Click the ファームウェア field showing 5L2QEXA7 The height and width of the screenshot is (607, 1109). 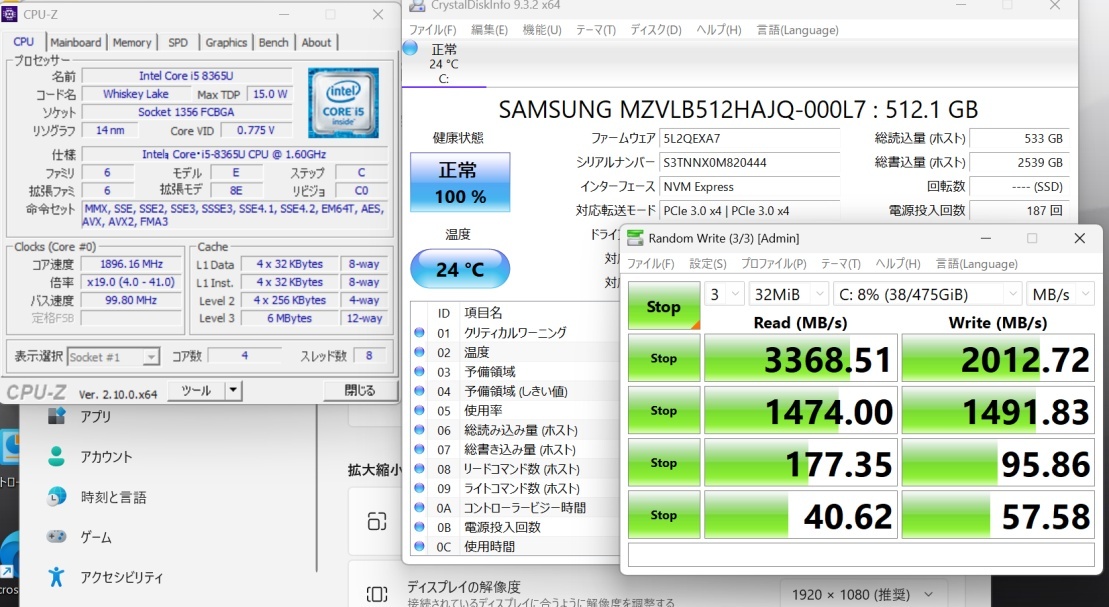[749, 139]
